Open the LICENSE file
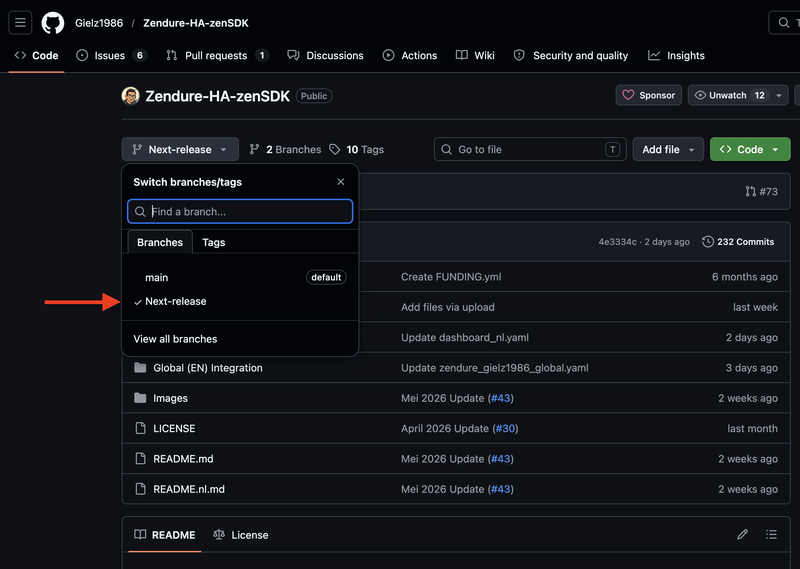Viewport: 800px width, 569px height. (174, 429)
